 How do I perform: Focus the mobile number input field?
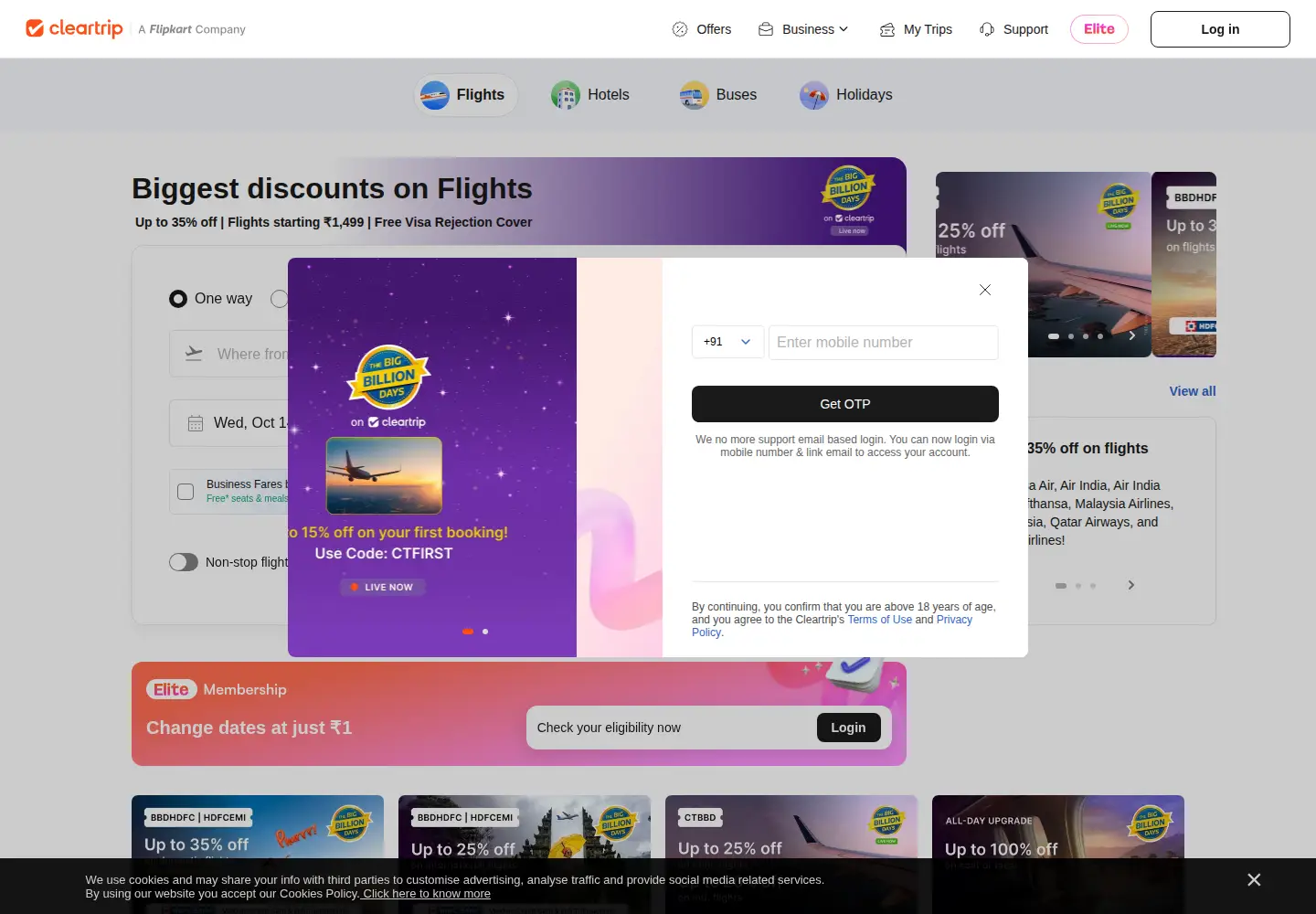click(x=884, y=343)
